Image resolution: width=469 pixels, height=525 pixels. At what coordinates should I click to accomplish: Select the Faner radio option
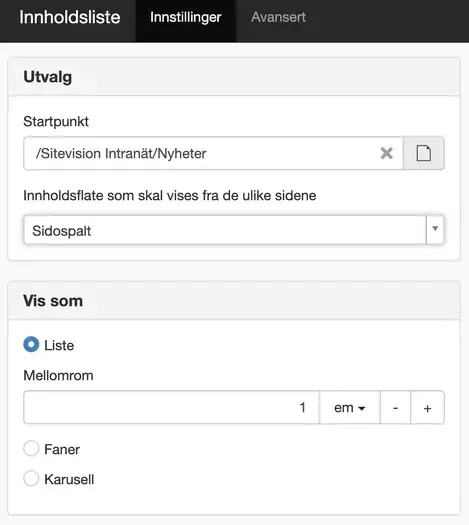[31, 448]
